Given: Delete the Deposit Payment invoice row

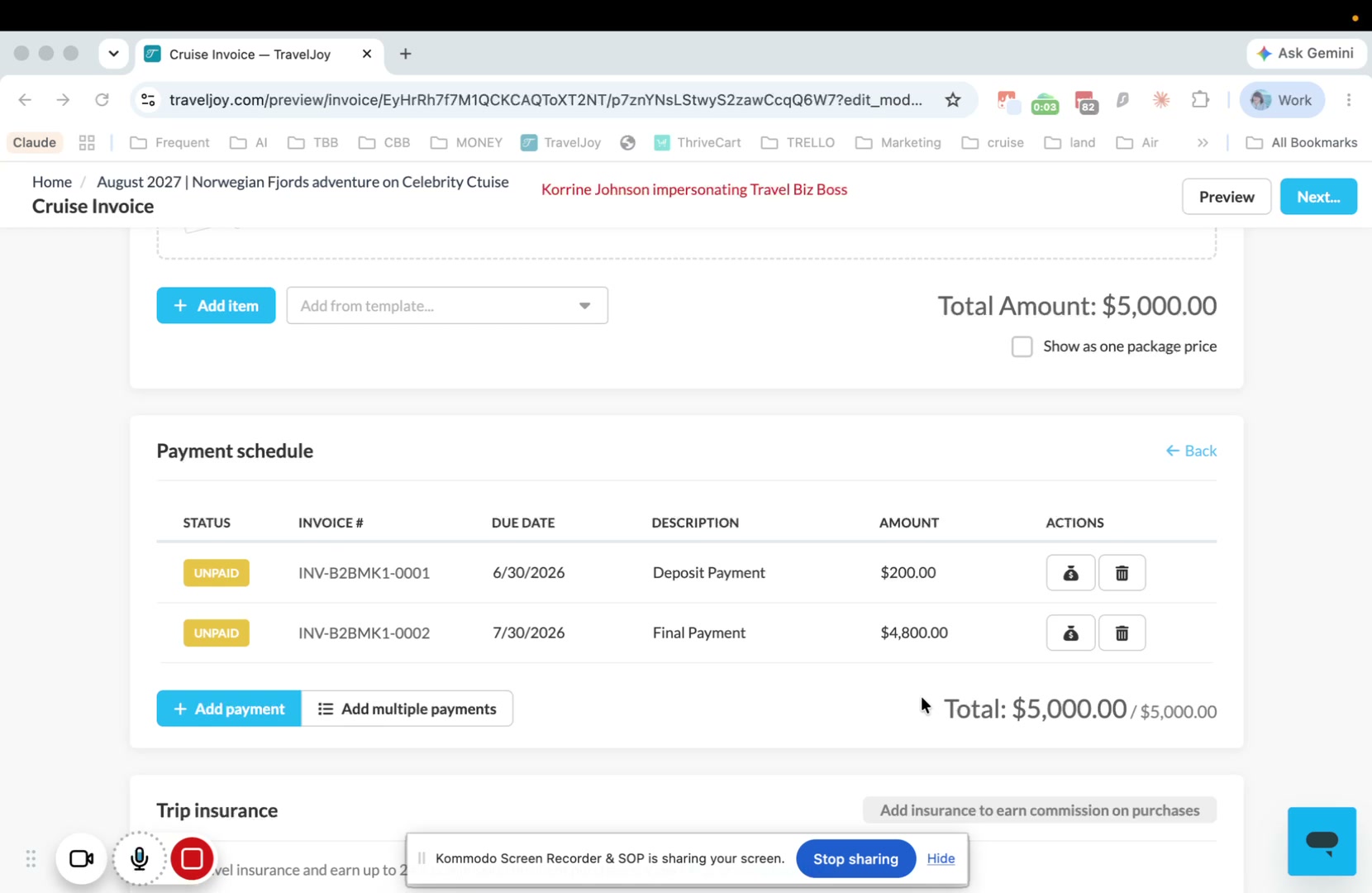Looking at the screenshot, I should tap(1122, 573).
